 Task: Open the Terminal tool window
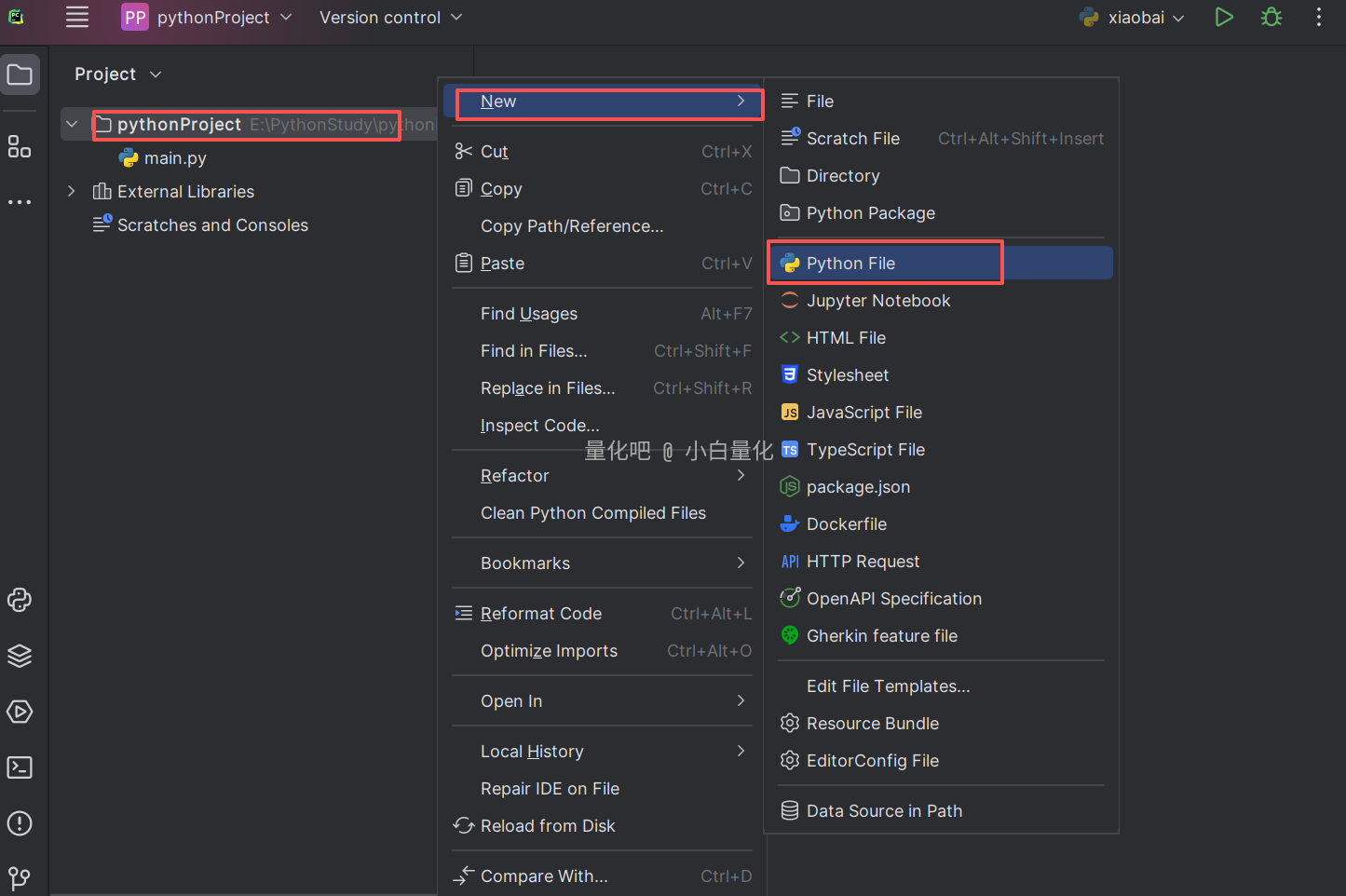tap(20, 767)
